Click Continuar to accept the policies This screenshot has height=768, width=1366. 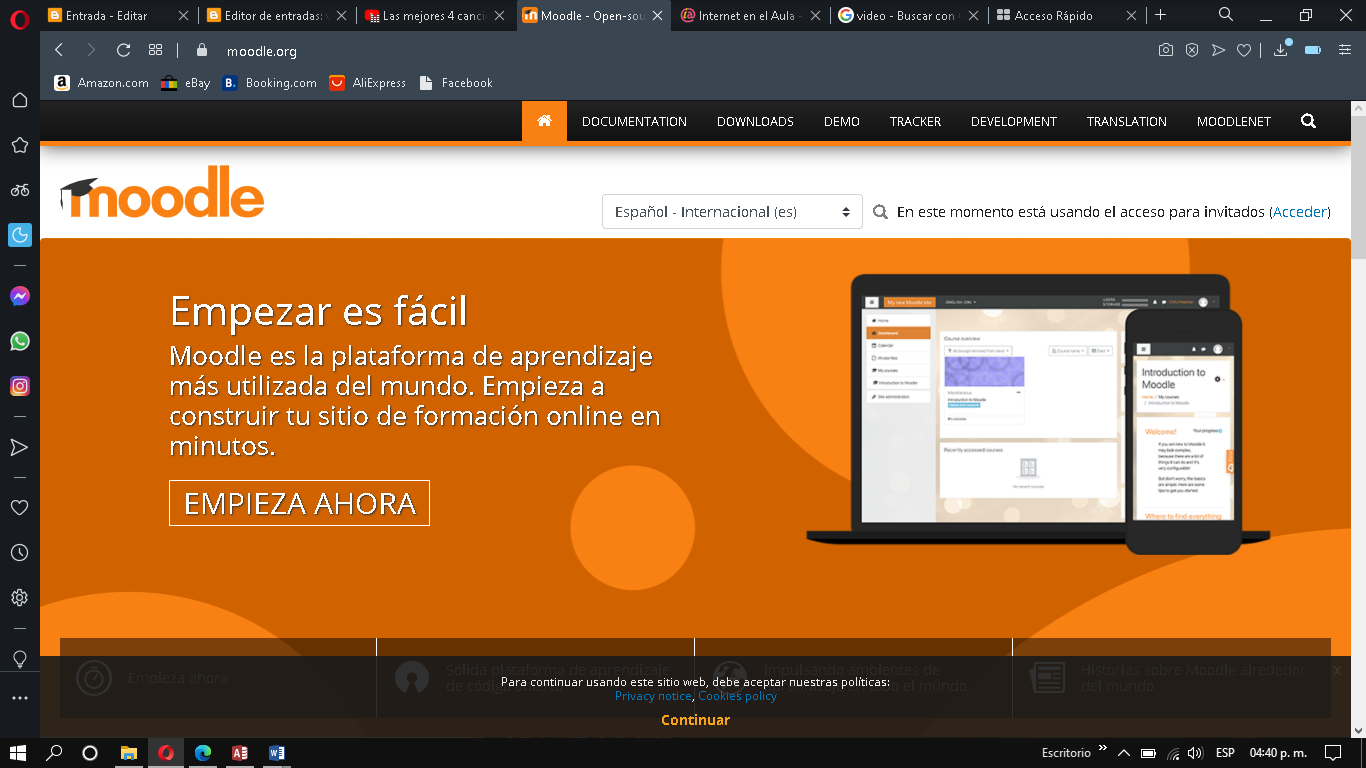694,719
